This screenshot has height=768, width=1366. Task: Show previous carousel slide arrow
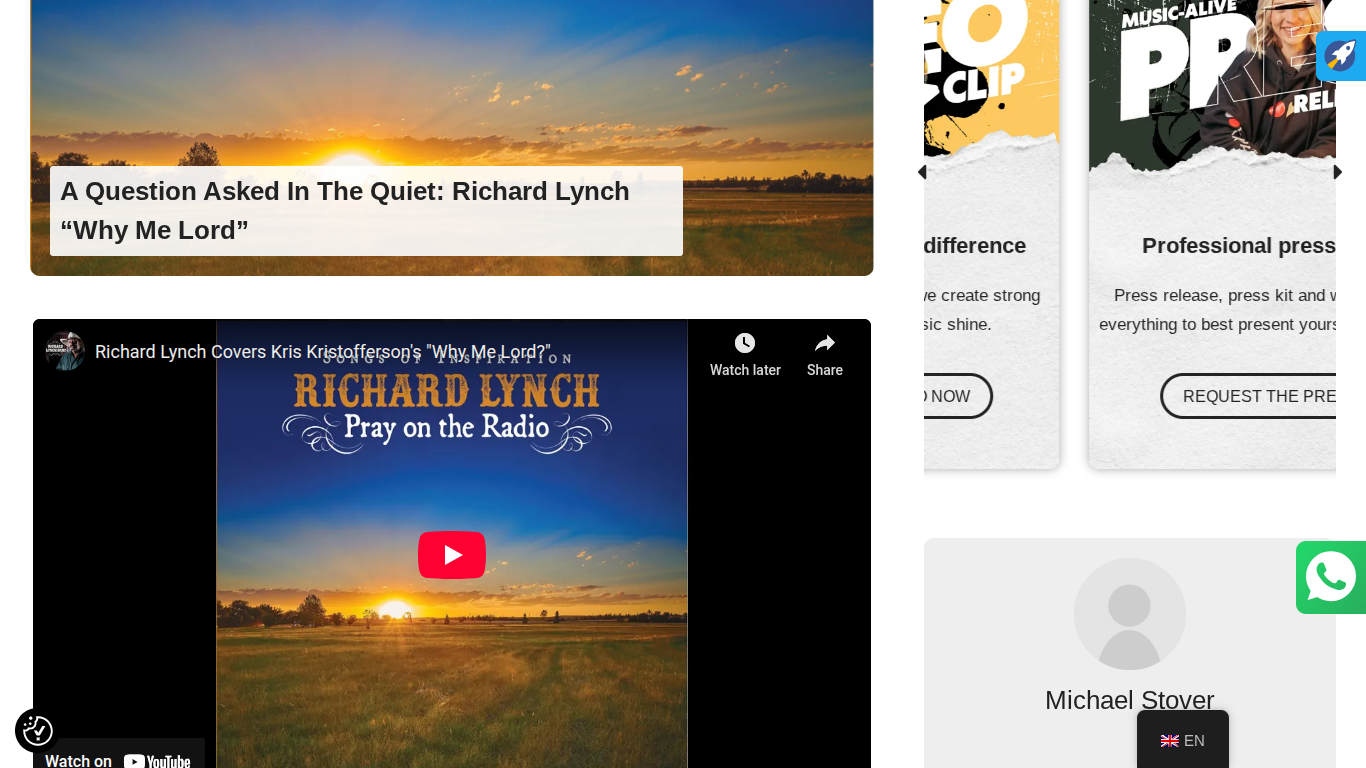[x=921, y=172]
